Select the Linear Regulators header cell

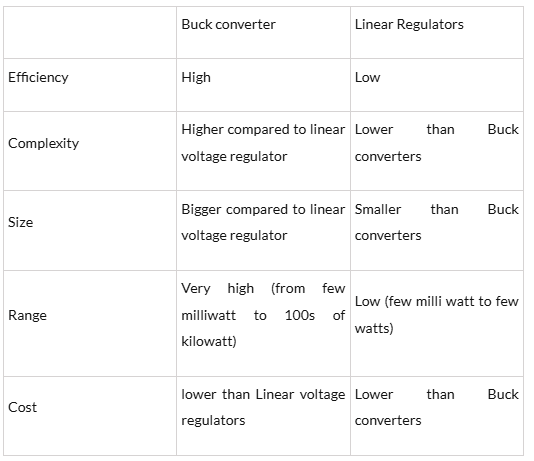pos(437,33)
